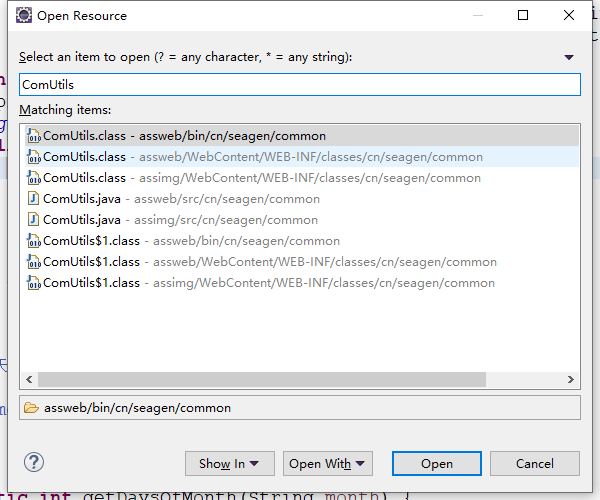Click class icon of assweb/bin ComUtils$1.class
600x500 pixels.
[x=34, y=241]
